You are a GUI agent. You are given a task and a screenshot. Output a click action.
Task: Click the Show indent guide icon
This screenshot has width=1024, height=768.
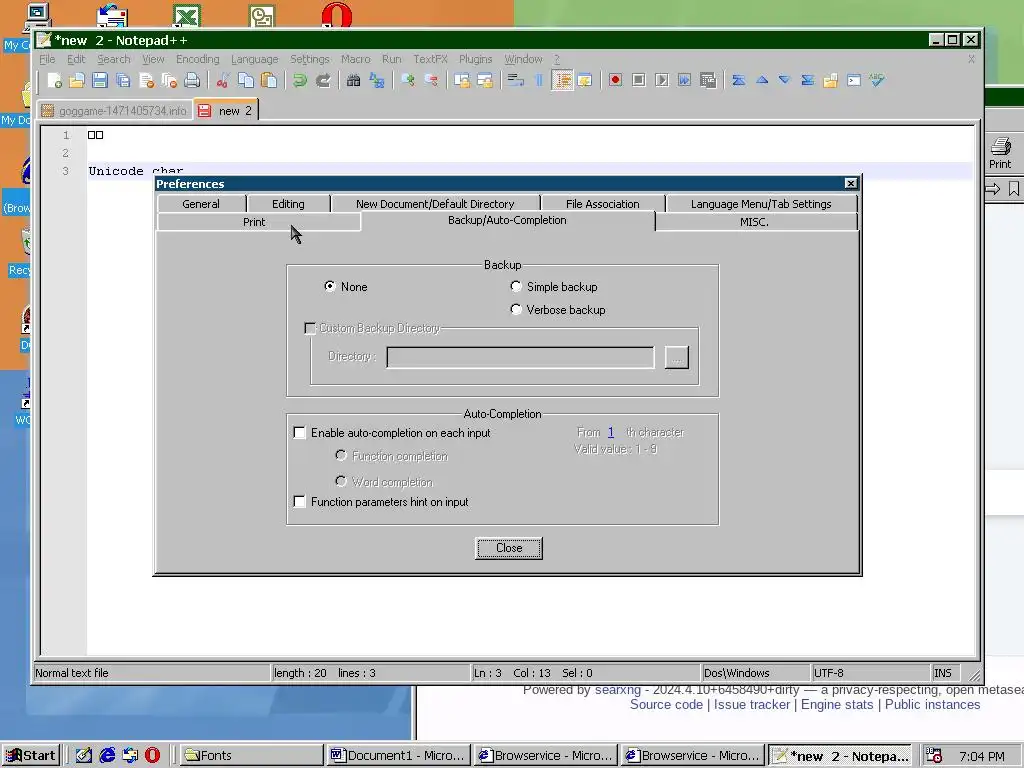point(562,80)
